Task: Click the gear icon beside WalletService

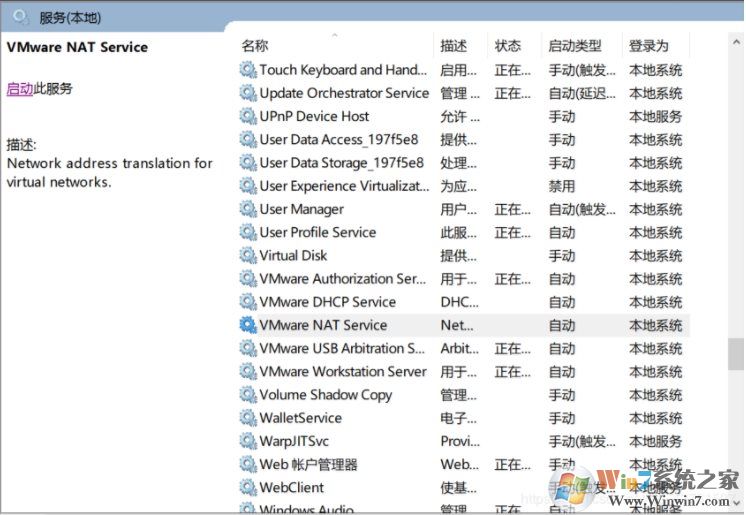Action: click(248, 418)
